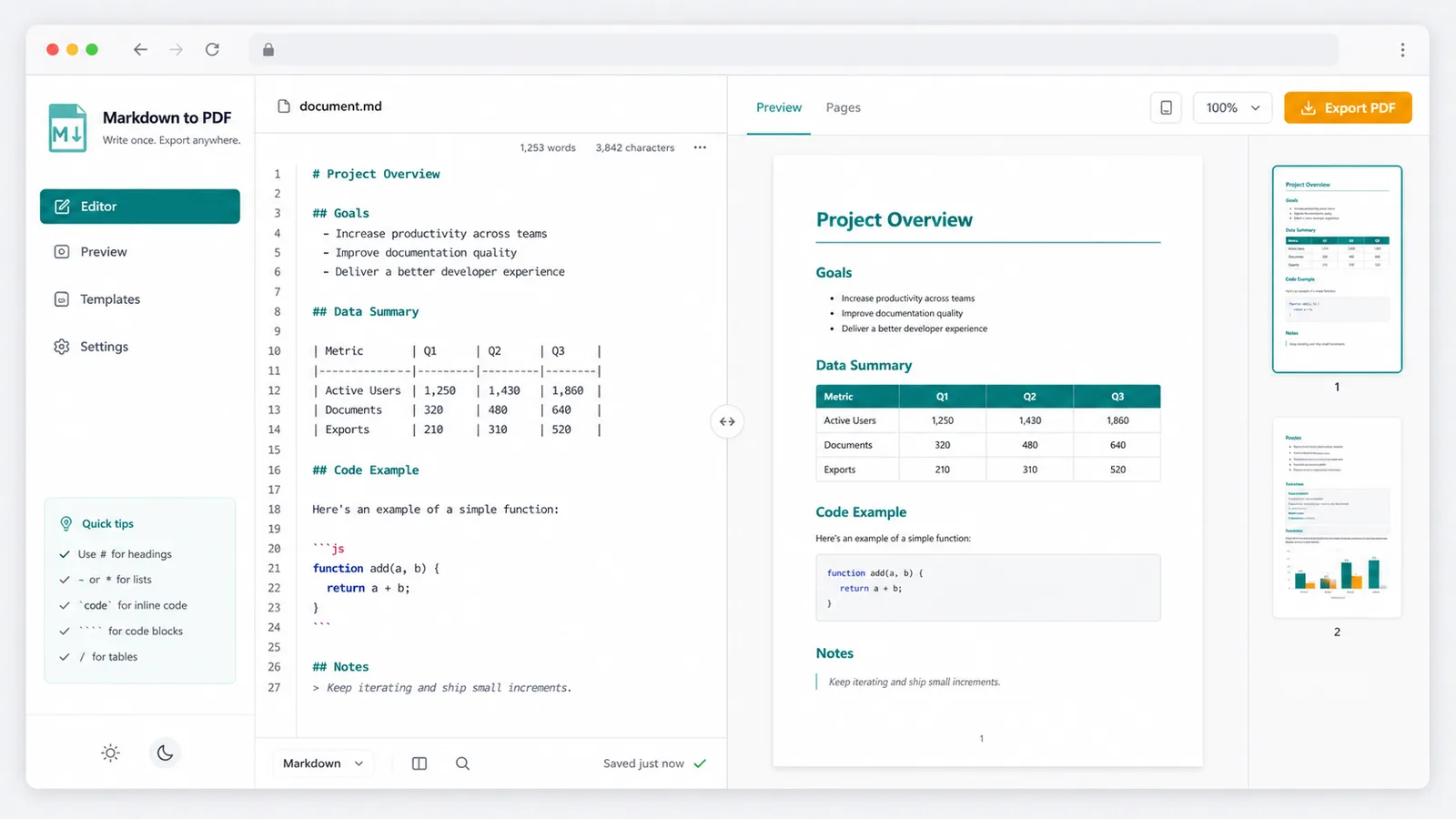The width and height of the screenshot is (1456, 819).
Task: Switch to dark mode moon icon
Action: tap(165, 753)
